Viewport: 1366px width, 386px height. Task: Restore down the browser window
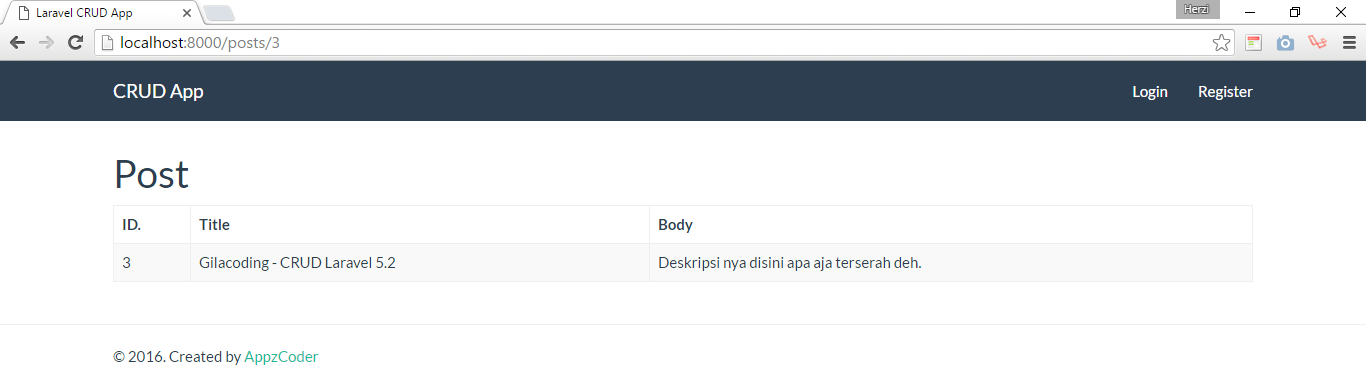[x=1295, y=12]
